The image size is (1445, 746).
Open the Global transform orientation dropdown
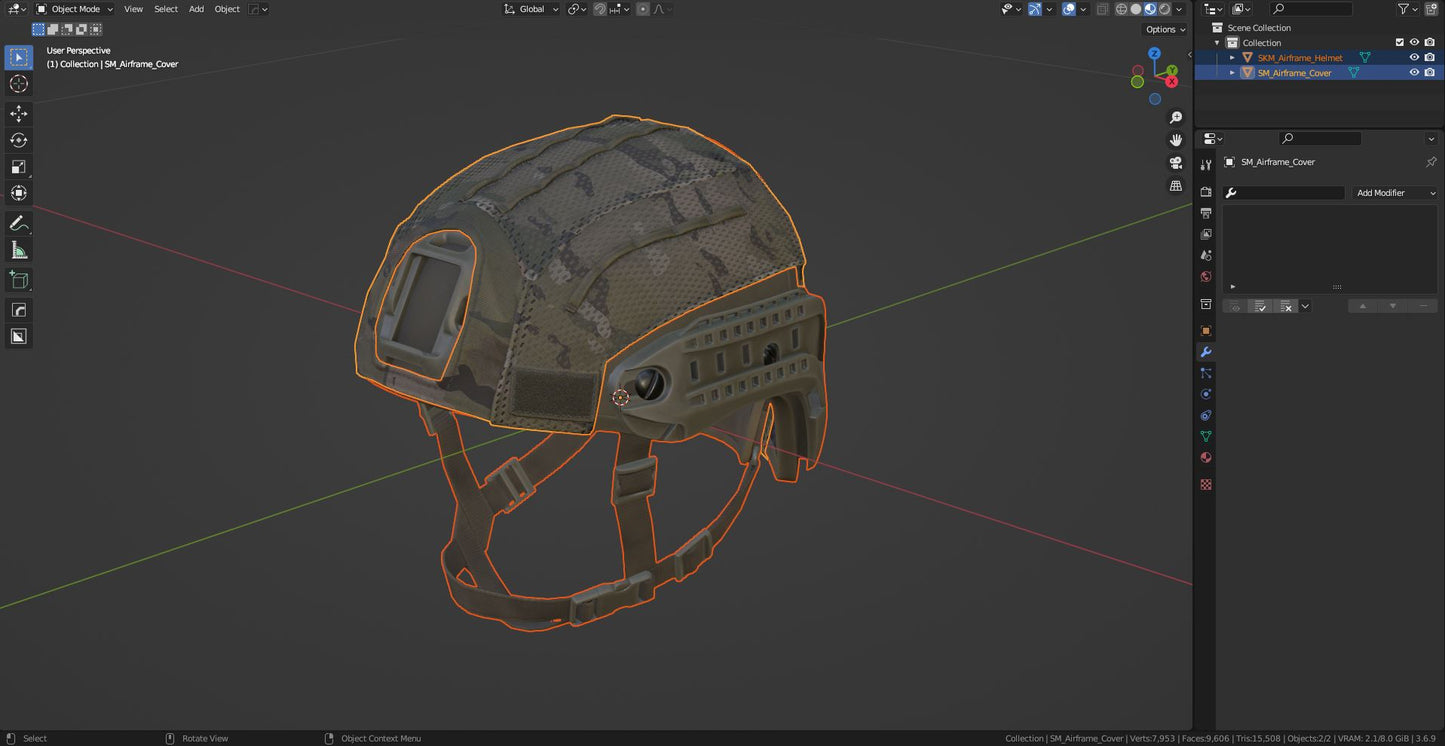coord(531,9)
